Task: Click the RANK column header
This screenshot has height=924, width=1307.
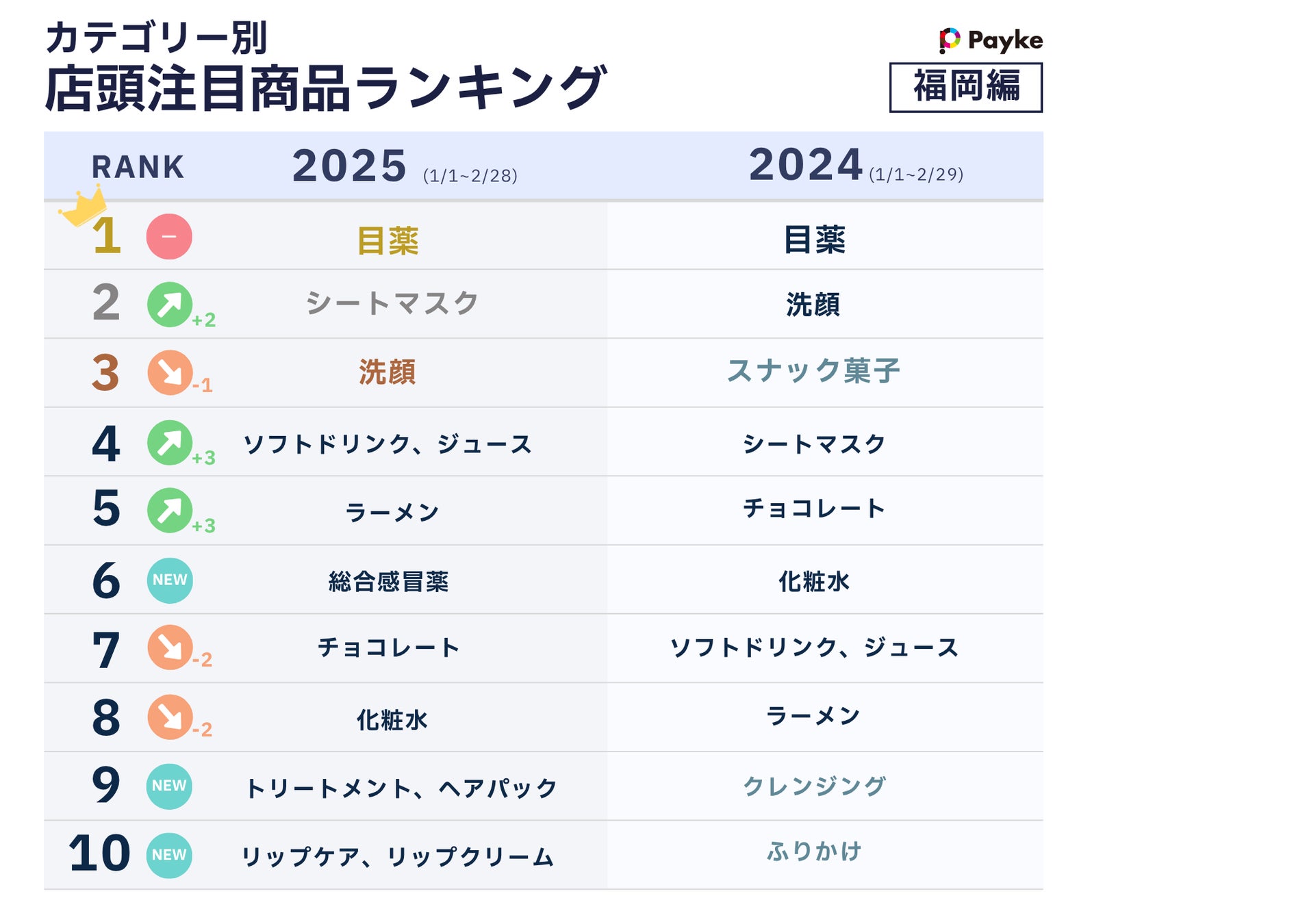Action: pos(138,168)
